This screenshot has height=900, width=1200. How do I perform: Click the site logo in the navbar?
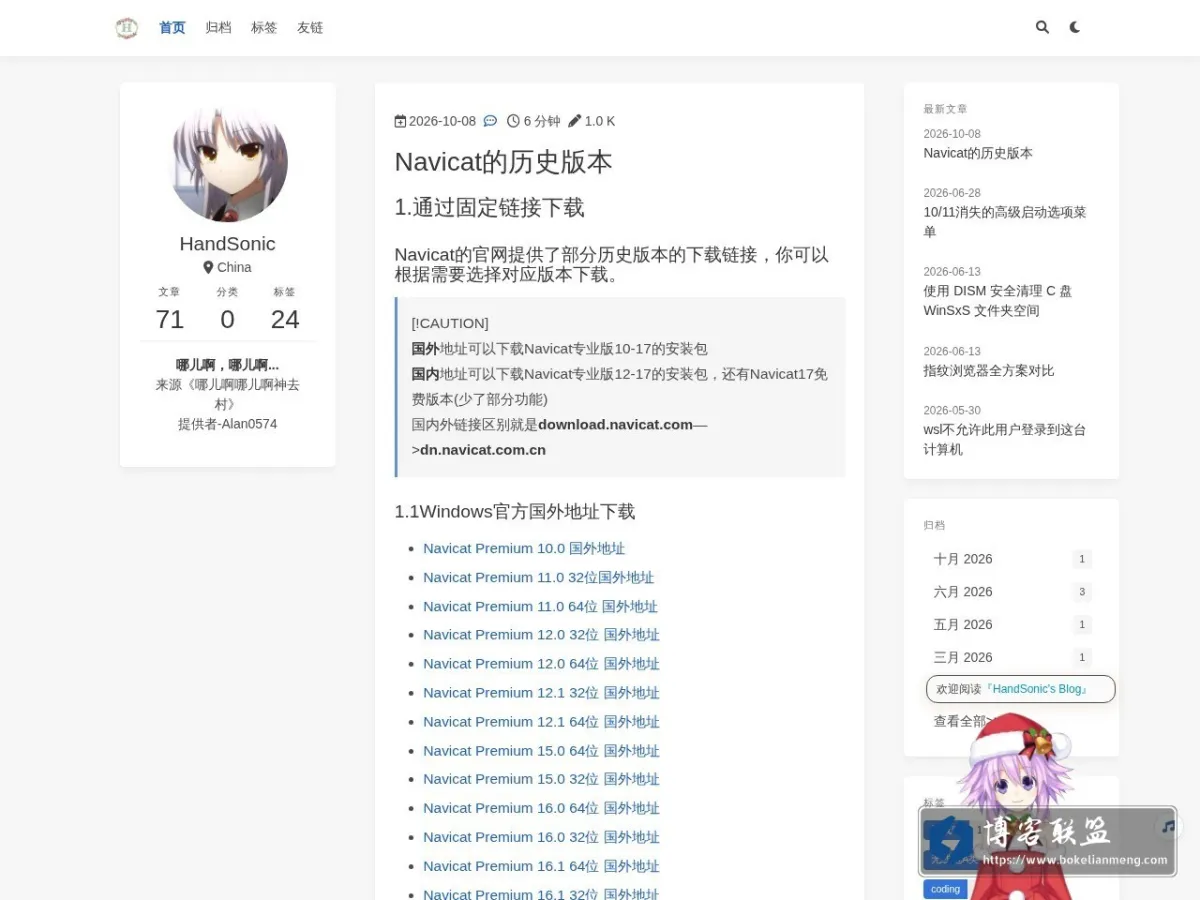click(126, 28)
